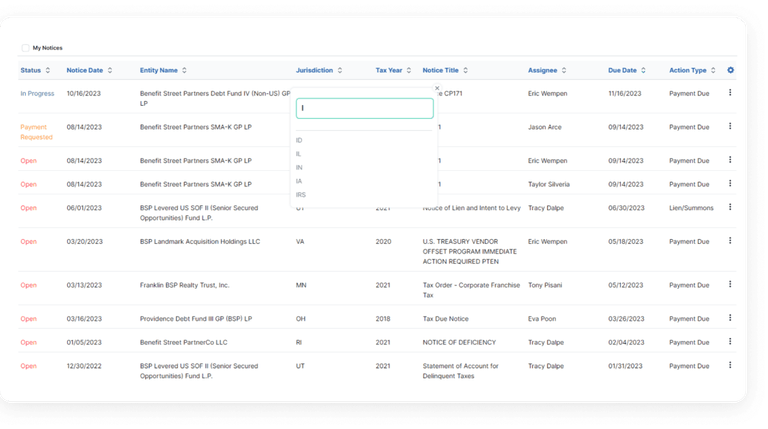Screen dimensions: 768x429
Task: Click assignee Tony Pisani
Action: pyautogui.click(x=545, y=286)
